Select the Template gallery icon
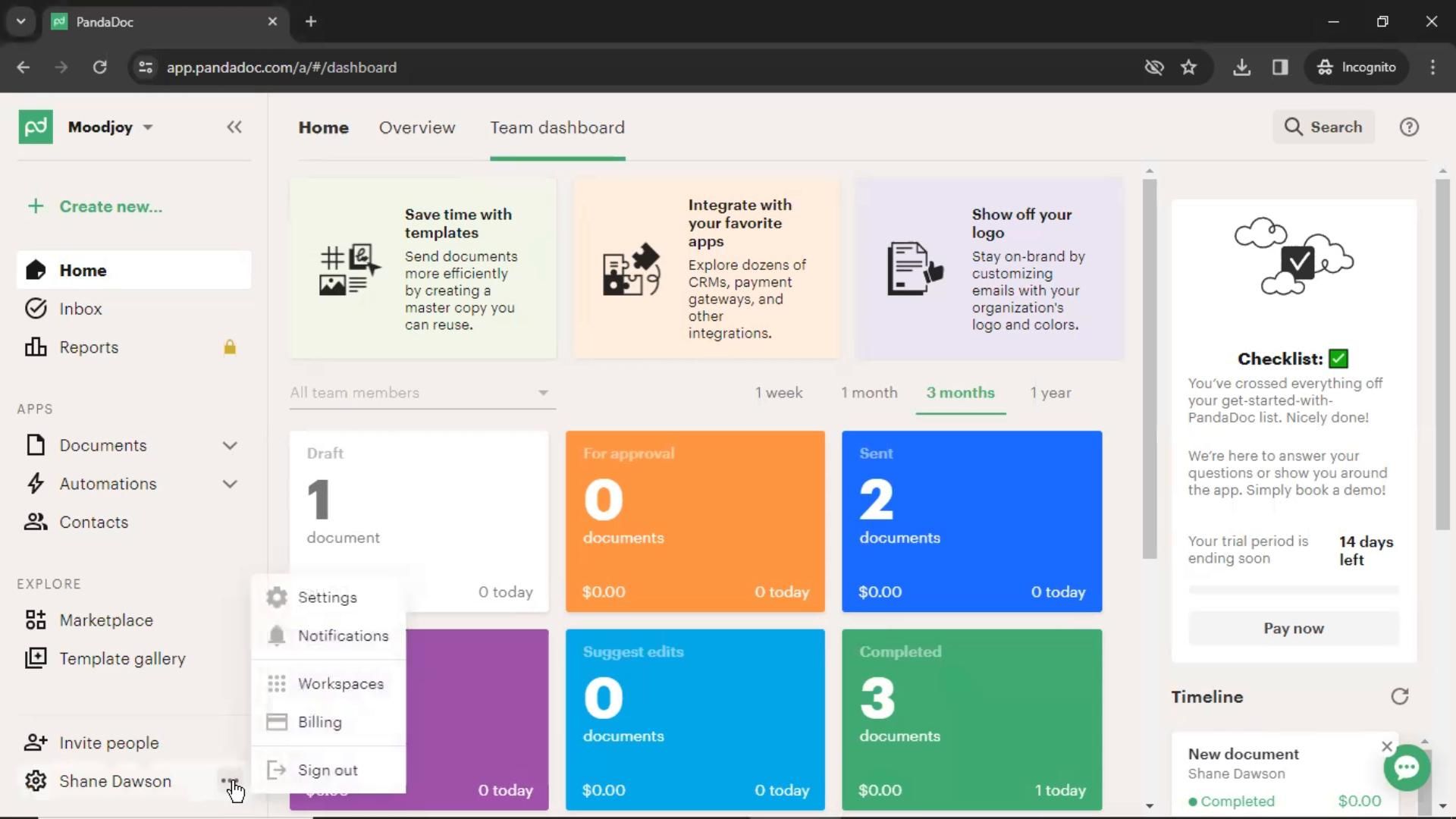The image size is (1456, 819). point(35,658)
